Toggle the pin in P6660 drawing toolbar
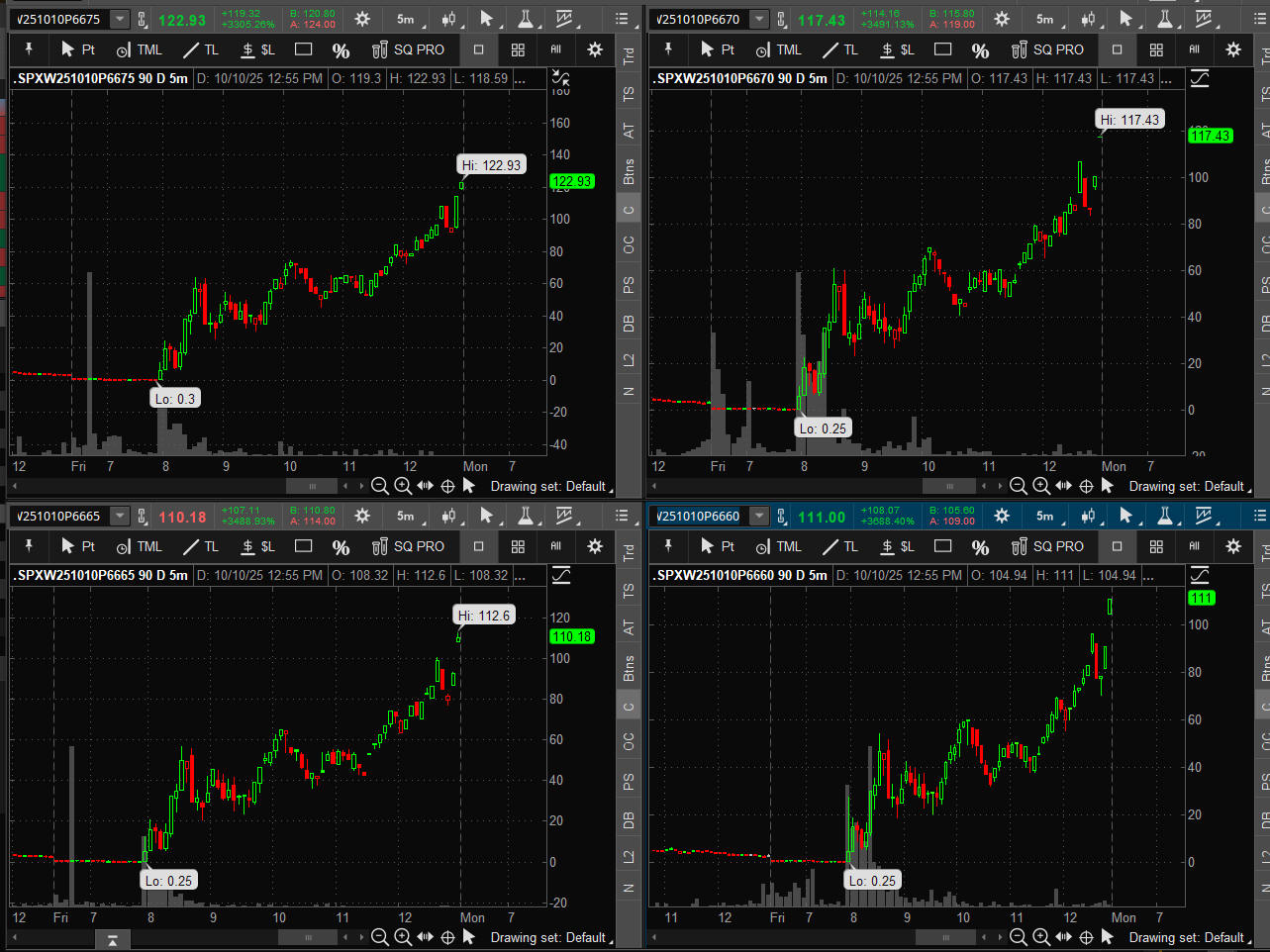Viewport: 1270px width, 952px height. [668, 546]
